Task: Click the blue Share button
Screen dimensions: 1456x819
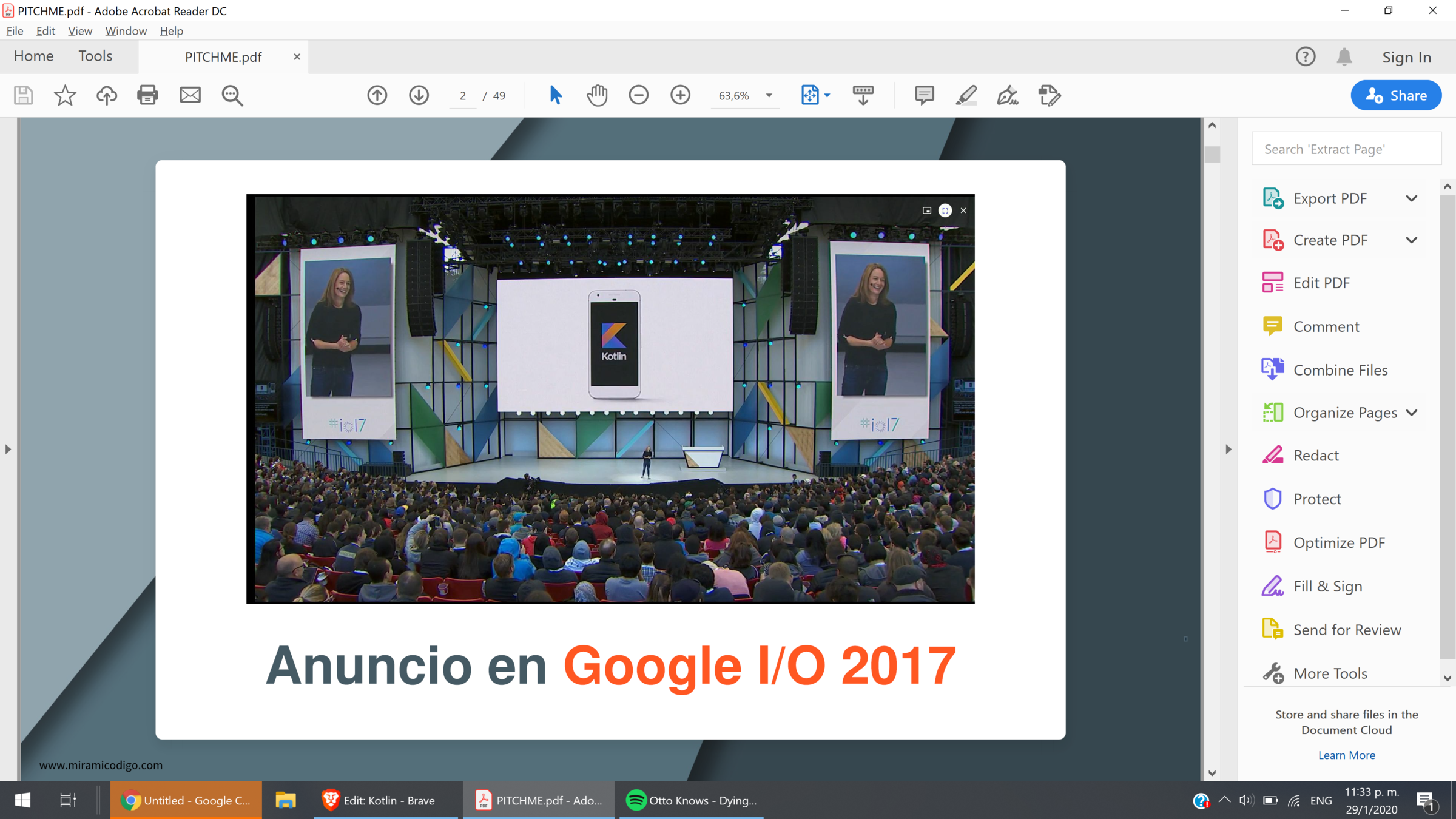Action: coord(1396,95)
